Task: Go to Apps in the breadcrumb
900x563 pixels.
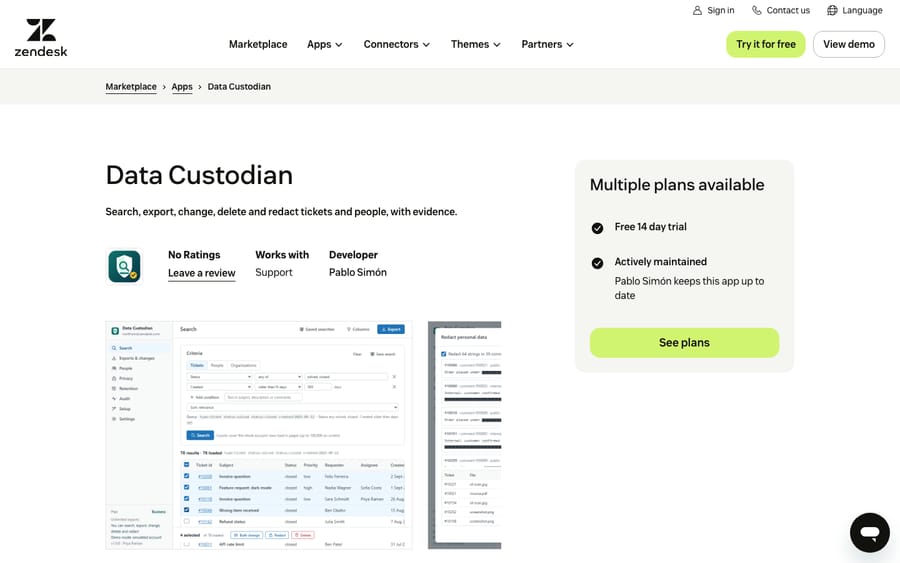Action: coord(182,87)
